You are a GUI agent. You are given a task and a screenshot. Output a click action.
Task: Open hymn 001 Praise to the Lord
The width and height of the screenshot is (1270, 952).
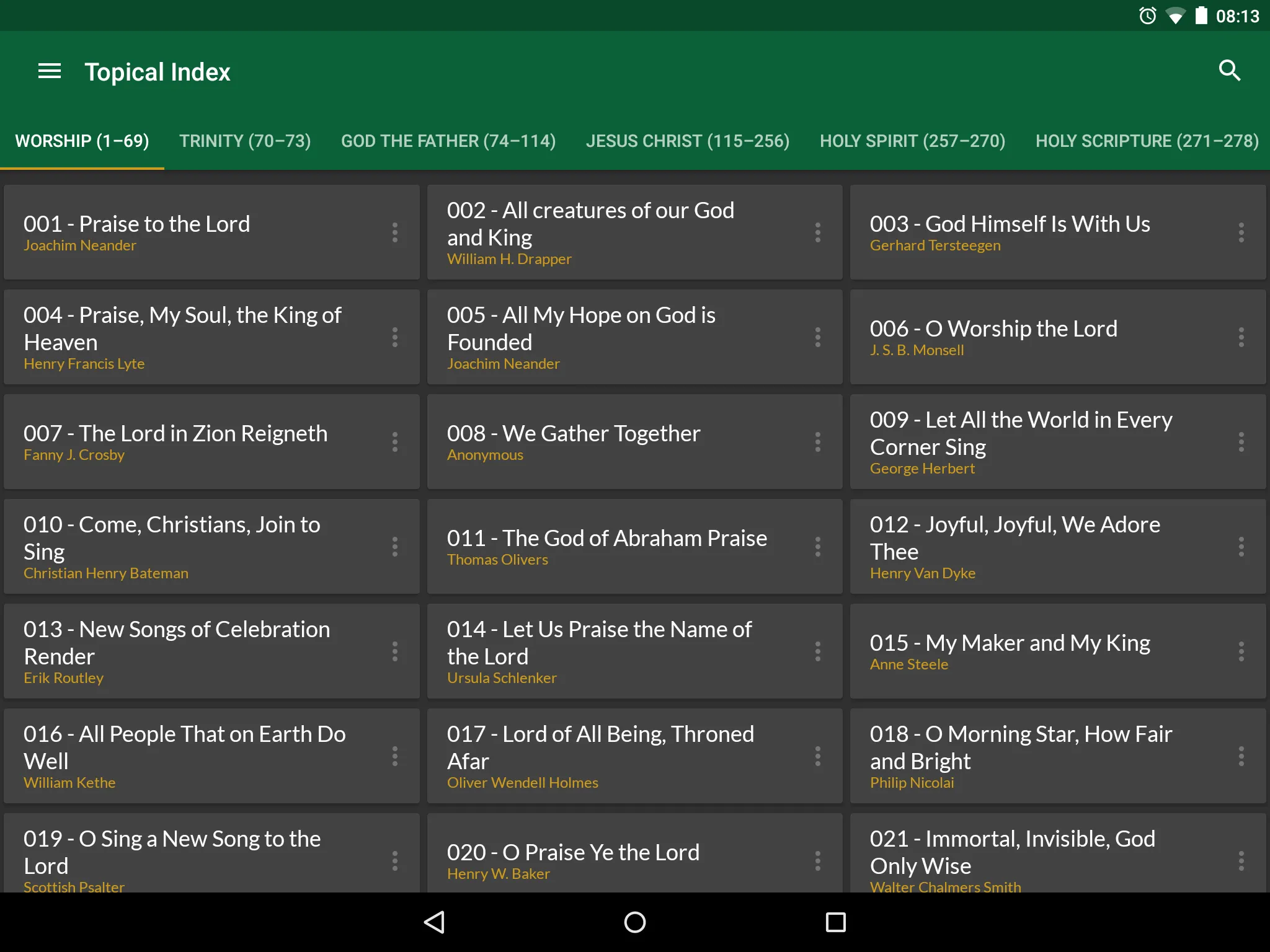click(x=212, y=232)
